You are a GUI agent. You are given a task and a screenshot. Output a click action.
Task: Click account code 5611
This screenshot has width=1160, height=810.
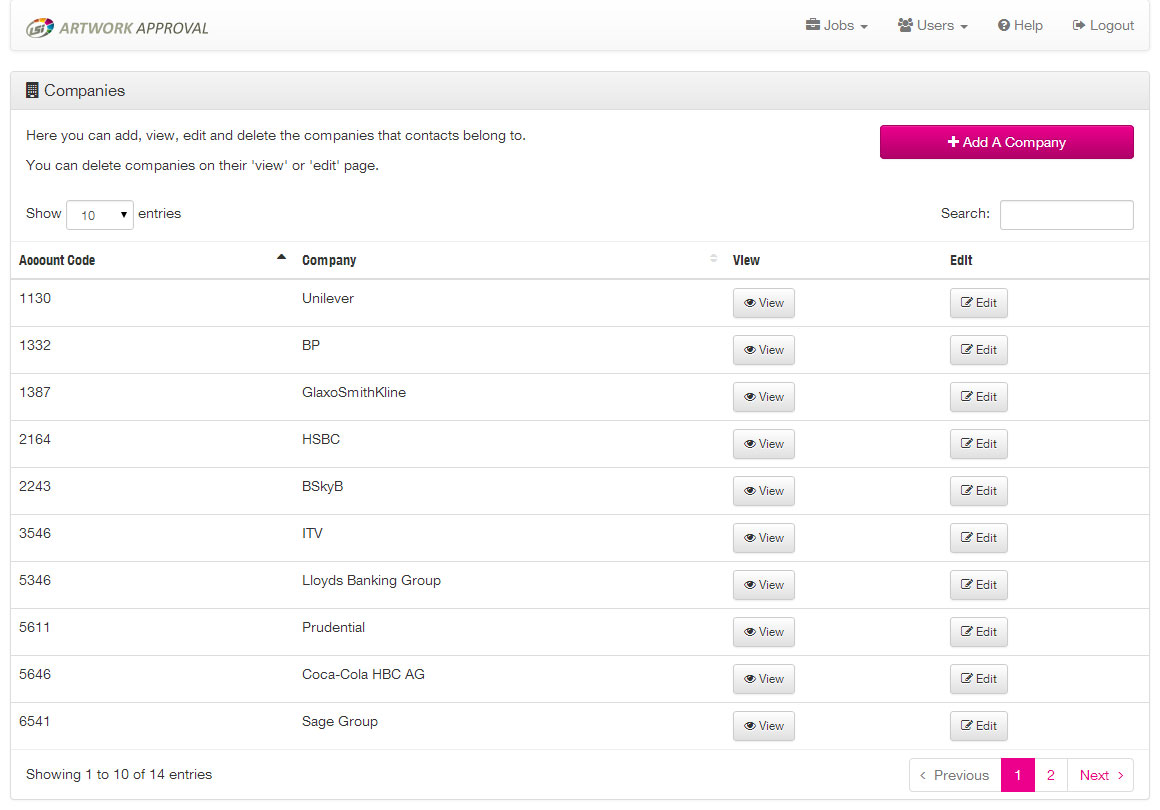click(x=35, y=627)
